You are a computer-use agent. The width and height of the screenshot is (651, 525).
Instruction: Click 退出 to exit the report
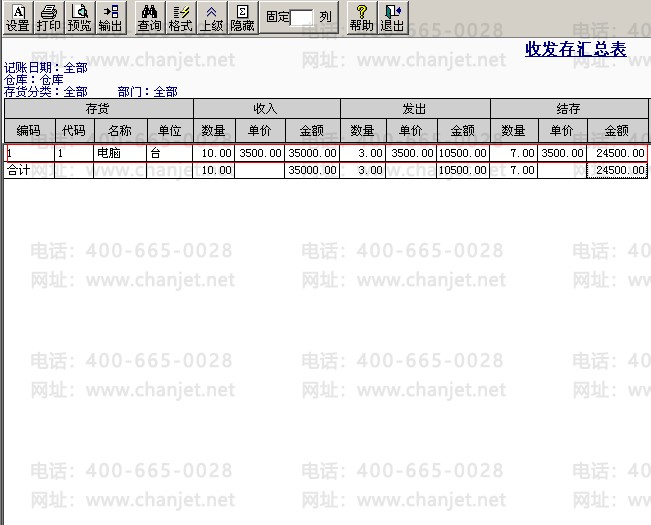point(393,18)
